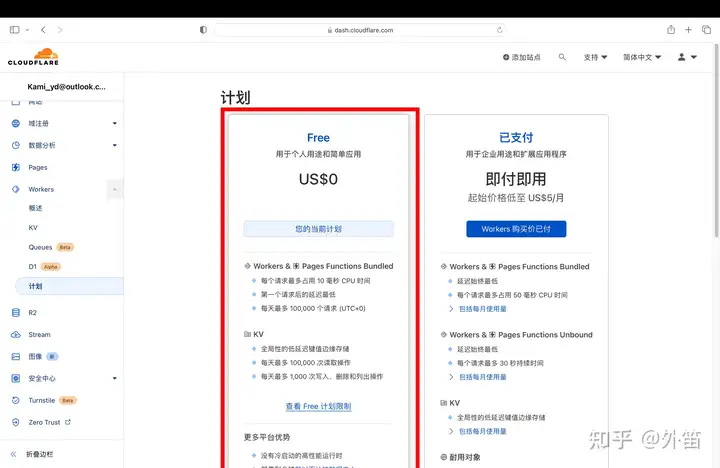The image size is (720, 468).
Task: Expand 包括每月使用量 under paid KV
Action: pos(483,431)
